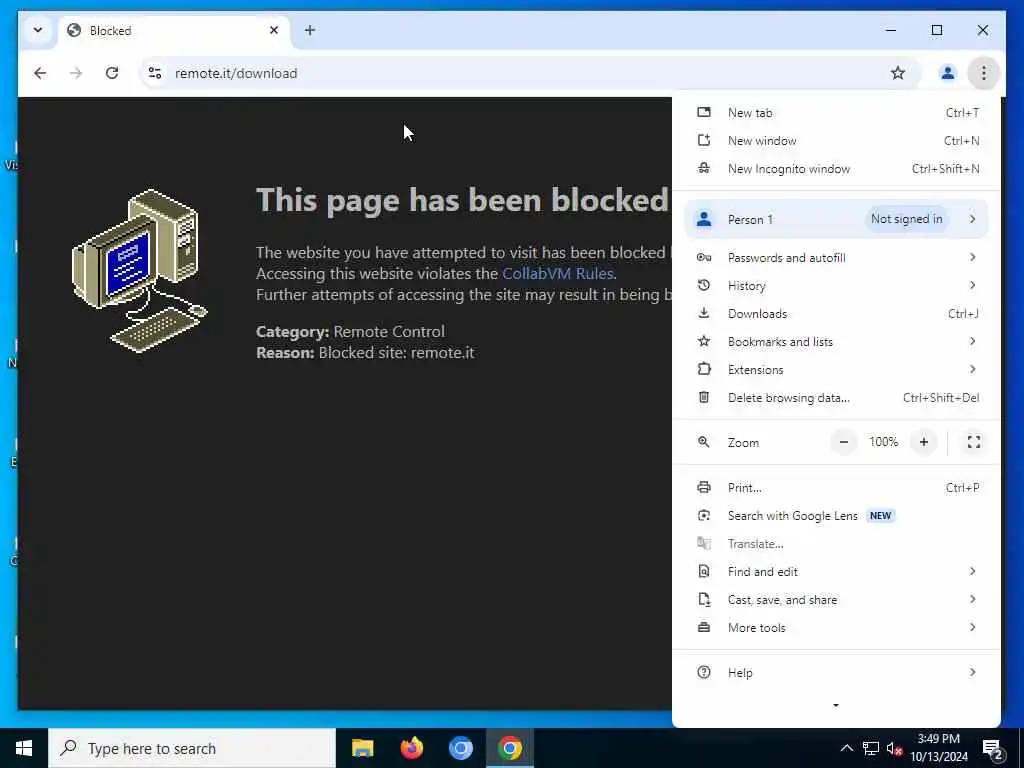The image size is (1024, 768).
Task: Open the network status tray icon
Action: 871,748
